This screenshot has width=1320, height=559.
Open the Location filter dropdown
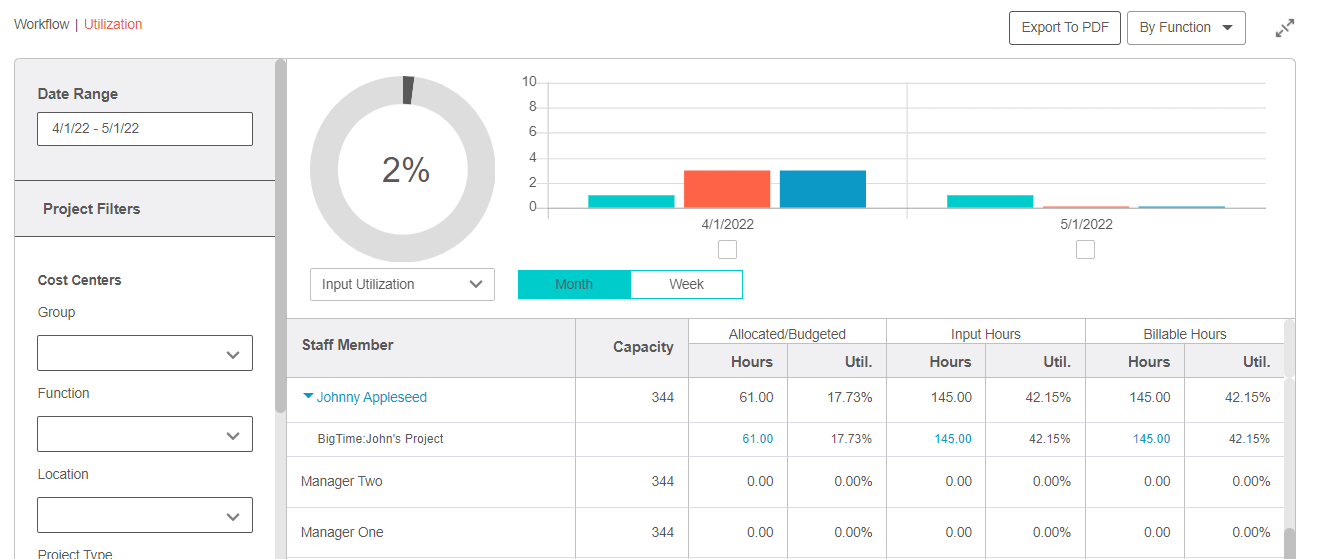[145, 515]
